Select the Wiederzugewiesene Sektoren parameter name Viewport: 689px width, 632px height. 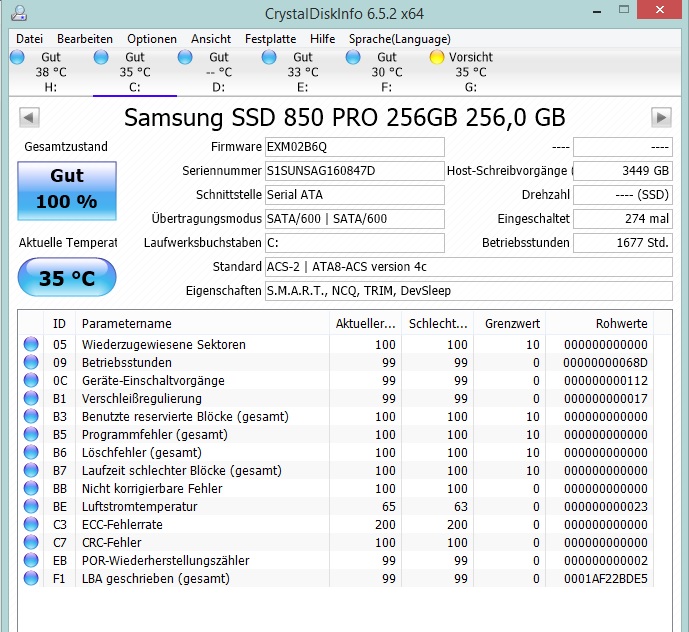click(163, 345)
